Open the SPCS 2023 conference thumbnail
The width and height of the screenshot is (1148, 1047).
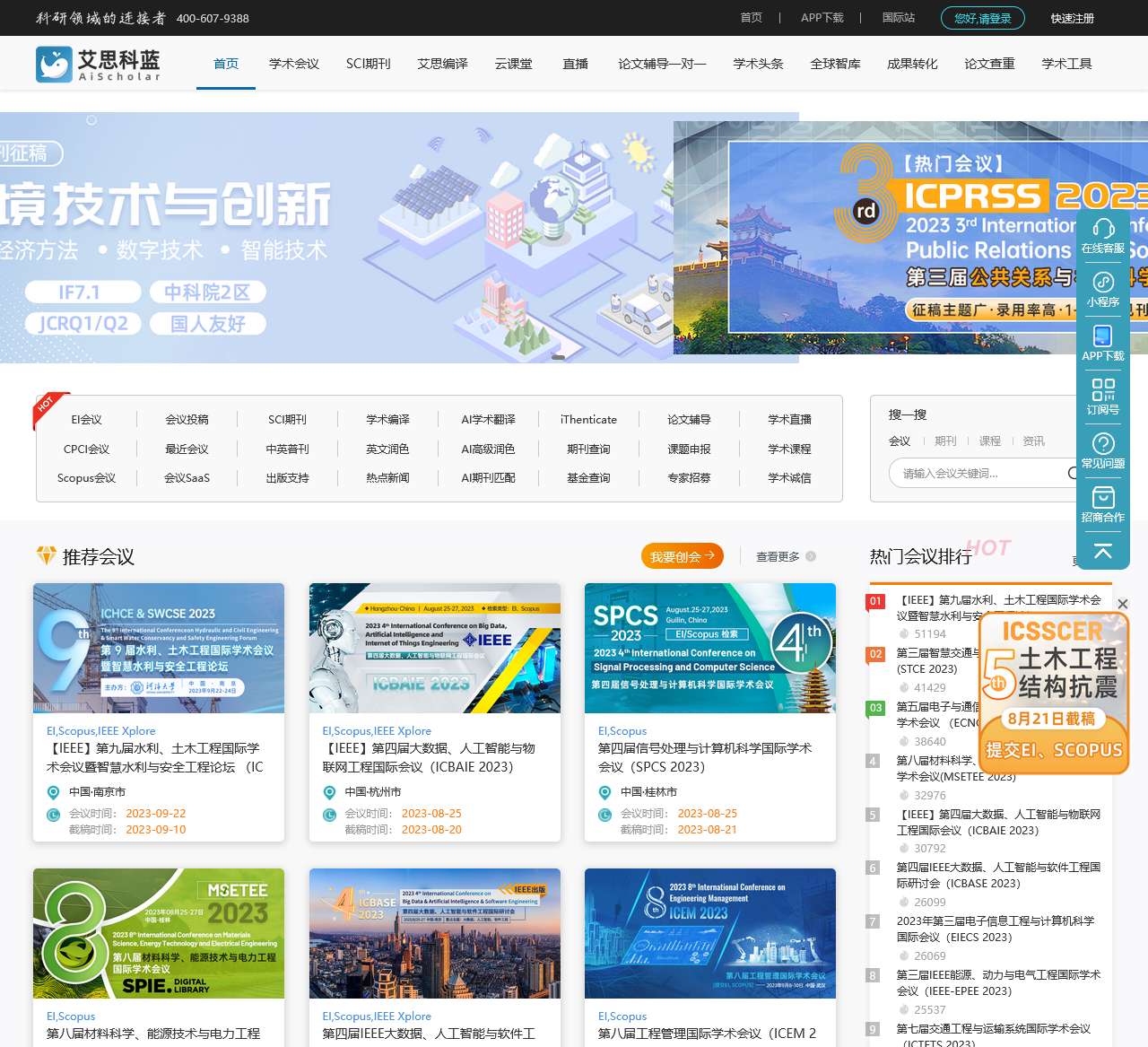[710, 649]
